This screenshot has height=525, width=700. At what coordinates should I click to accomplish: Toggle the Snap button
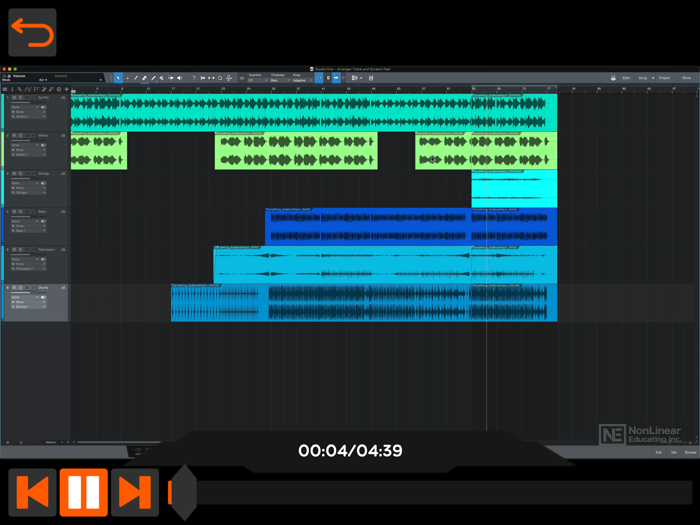click(x=319, y=78)
